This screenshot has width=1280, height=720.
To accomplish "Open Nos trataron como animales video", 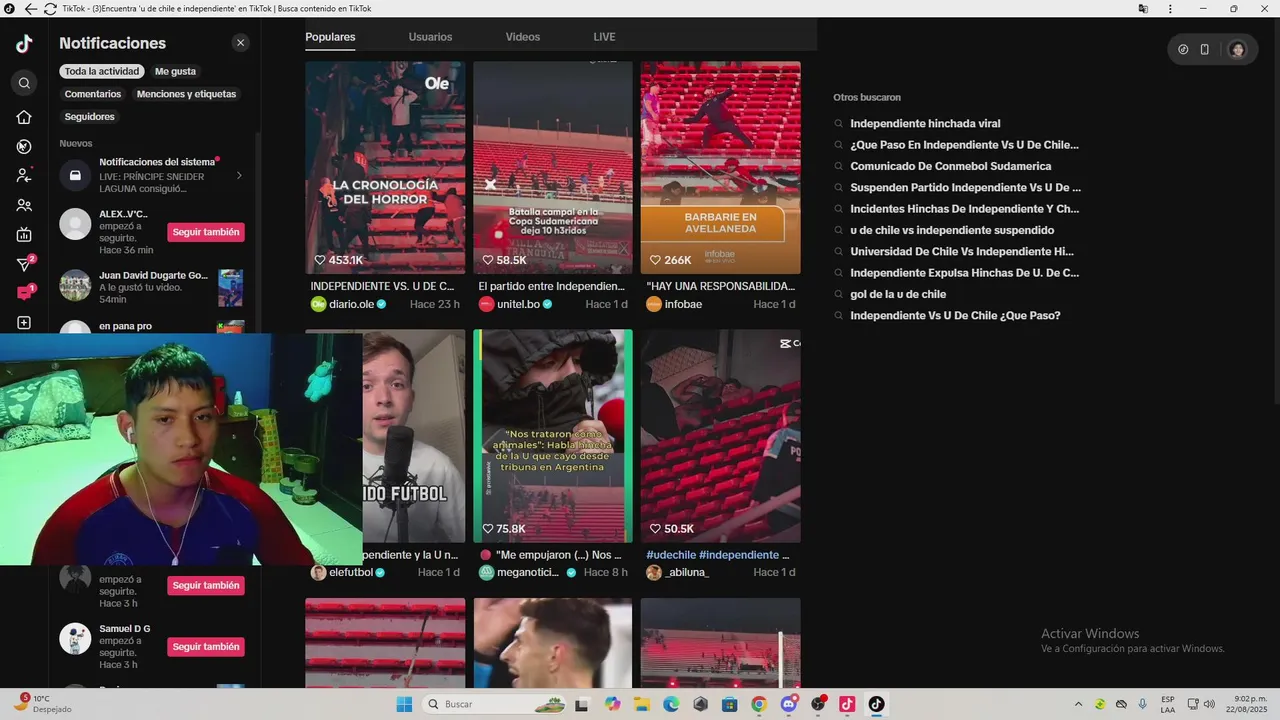I will [553, 436].
